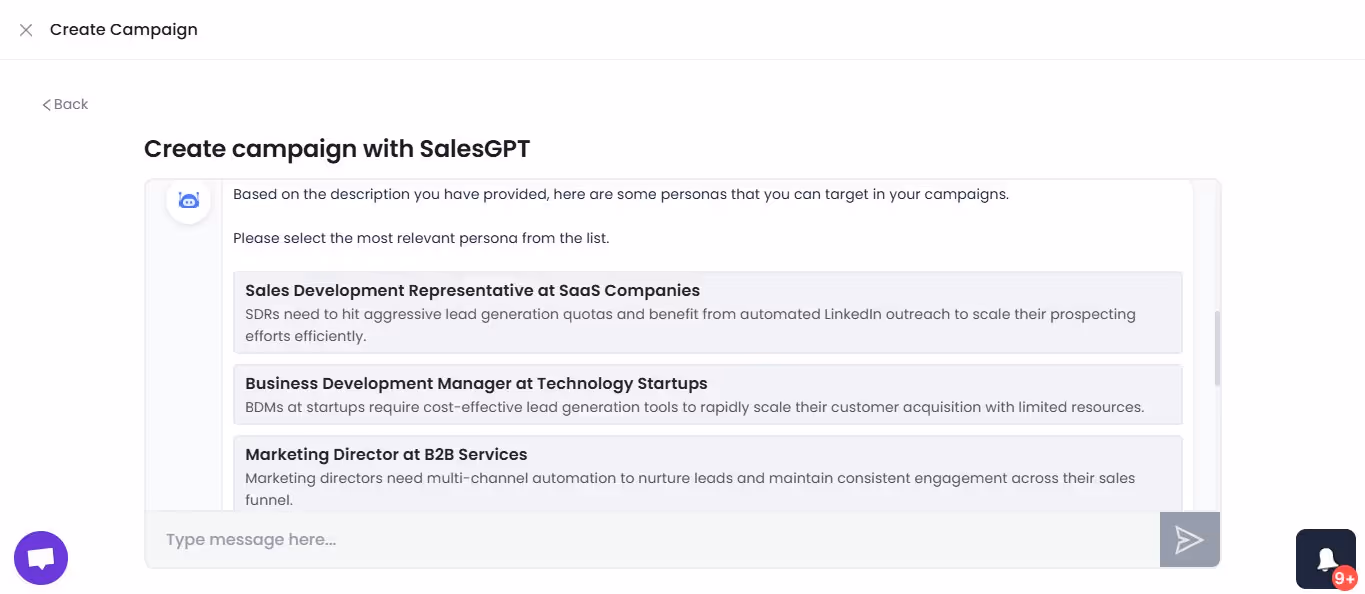
Task: Pick the Marketing Director at B2B Services persona
Action: 708,472
